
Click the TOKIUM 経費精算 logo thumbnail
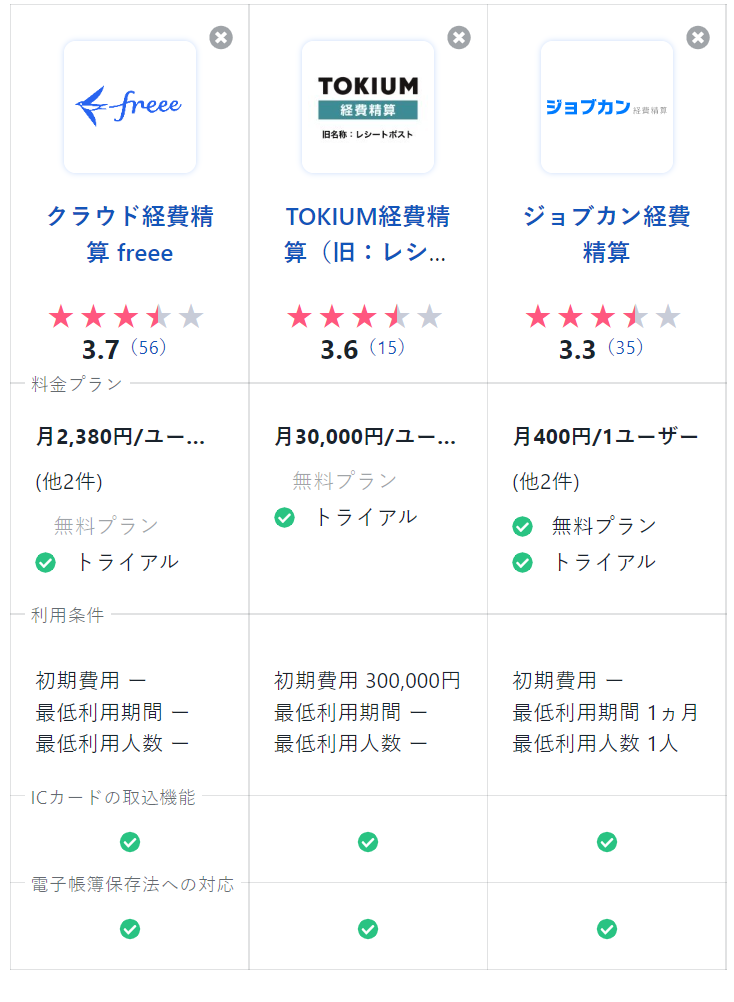[368, 107]
